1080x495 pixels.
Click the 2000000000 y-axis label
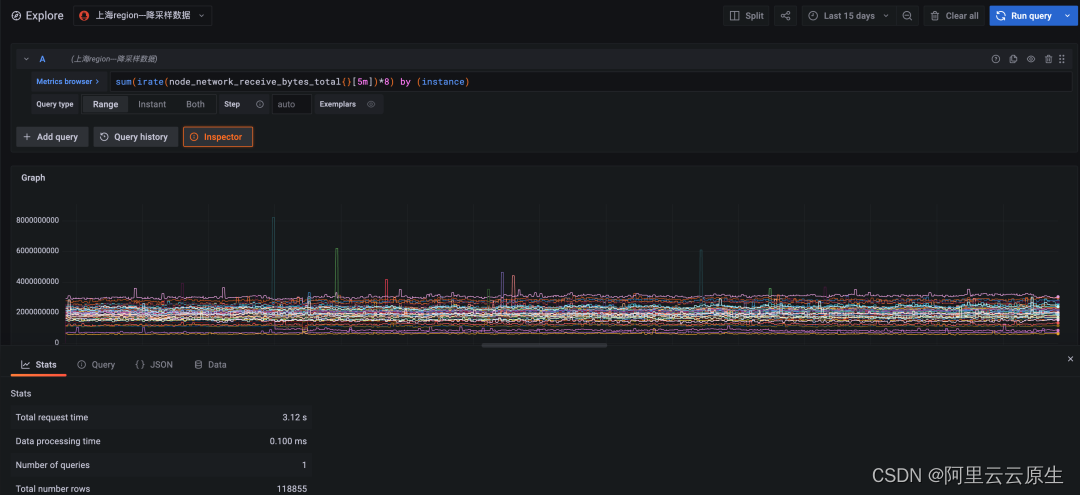pos(38,311)
